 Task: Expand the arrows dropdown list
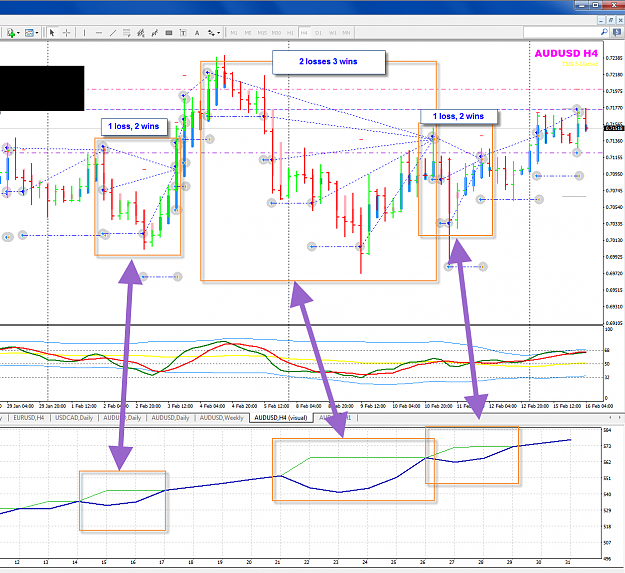click(218, 33)
